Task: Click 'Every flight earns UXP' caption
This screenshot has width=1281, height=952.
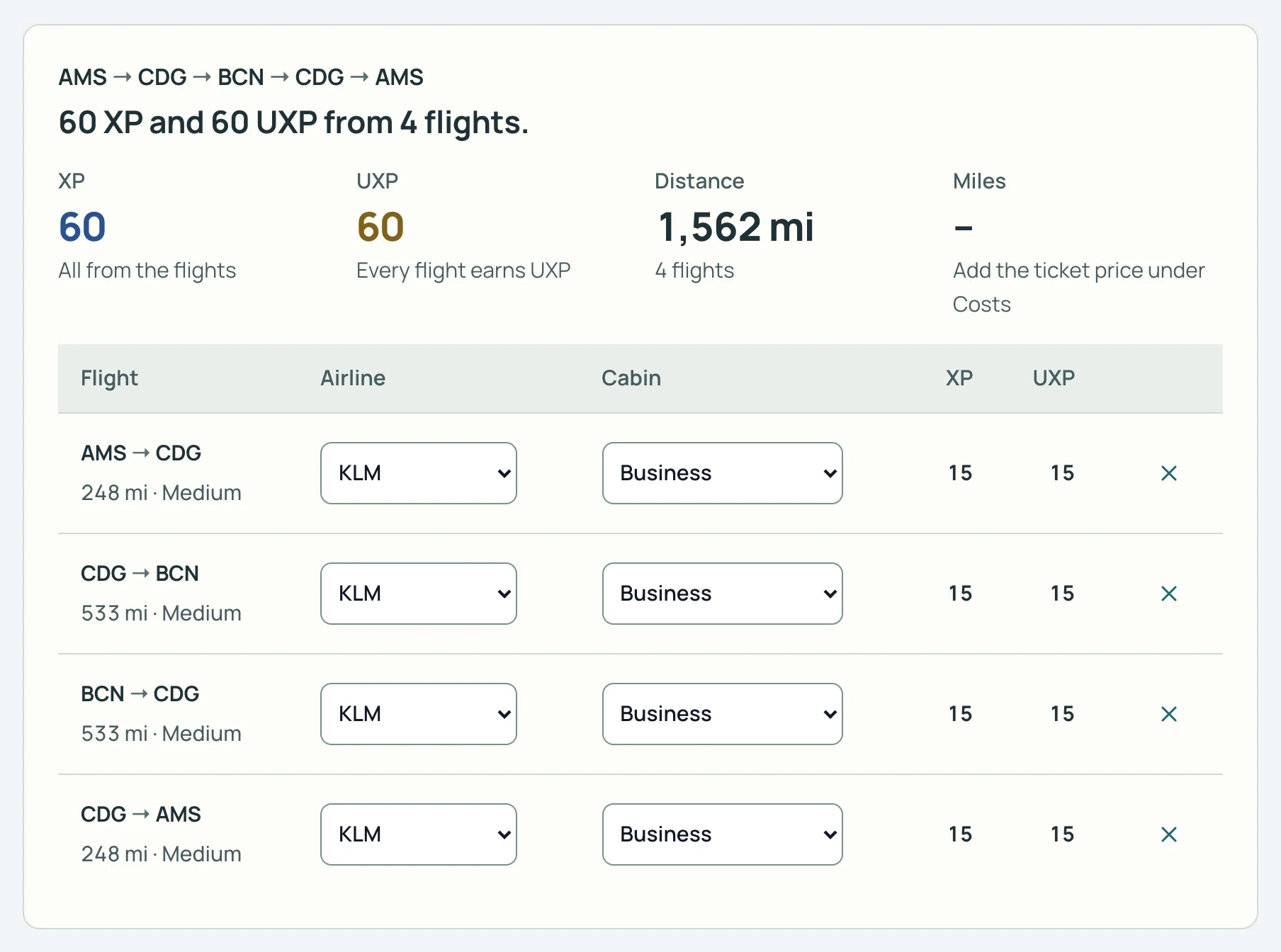Action: click(x=463, y=271)
